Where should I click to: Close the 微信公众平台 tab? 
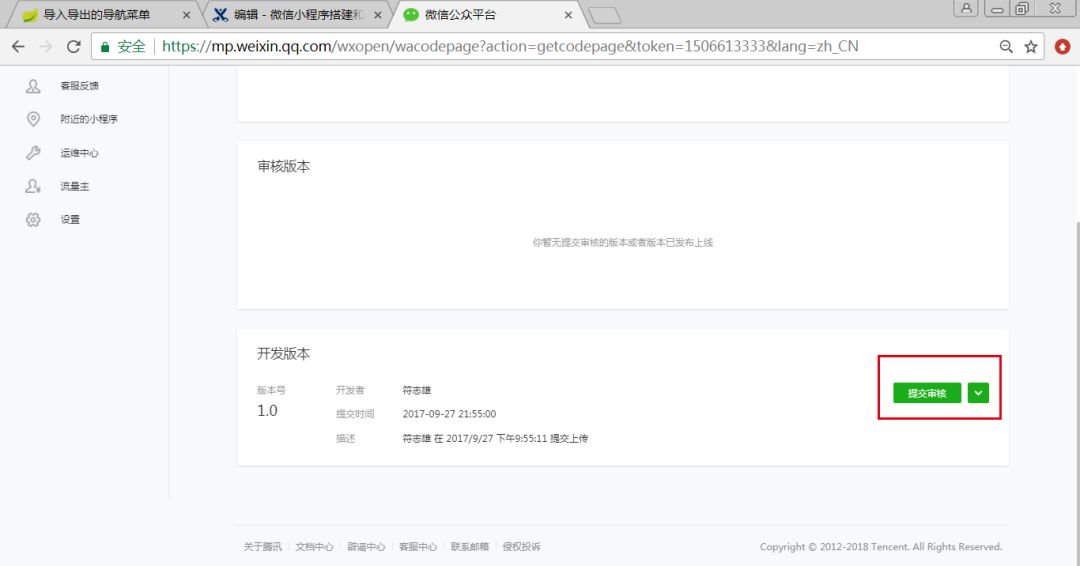(568, 15)
